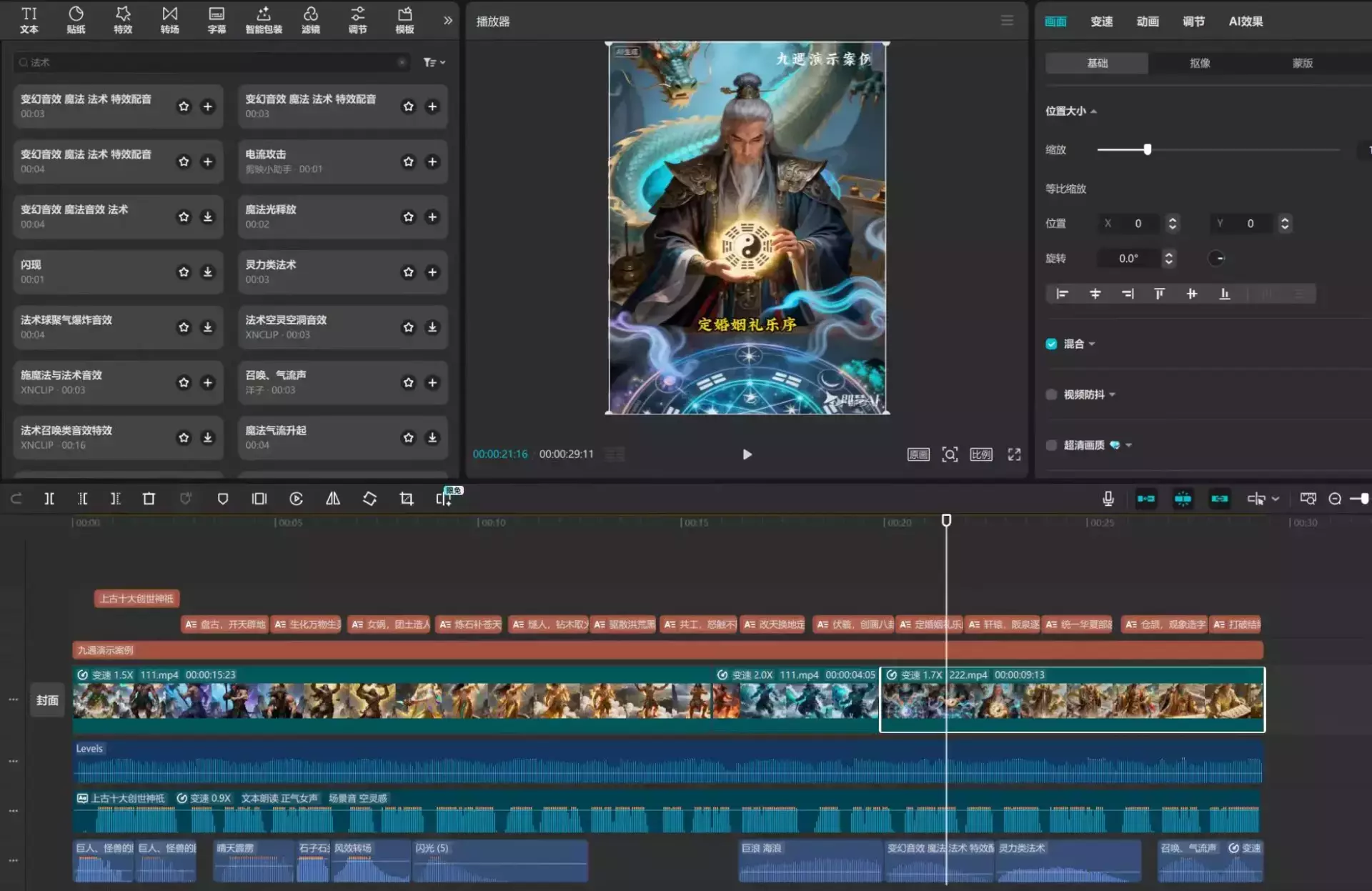Click the split clip tool in timeline toolbar

(49, 499)
